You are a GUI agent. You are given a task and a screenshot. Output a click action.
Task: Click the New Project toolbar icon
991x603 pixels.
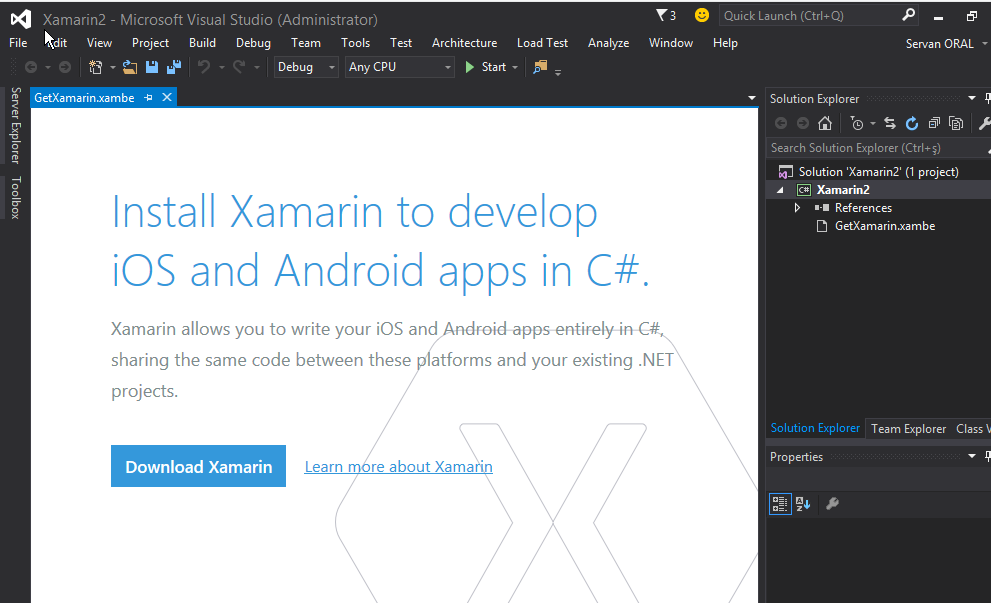[95, 67]
